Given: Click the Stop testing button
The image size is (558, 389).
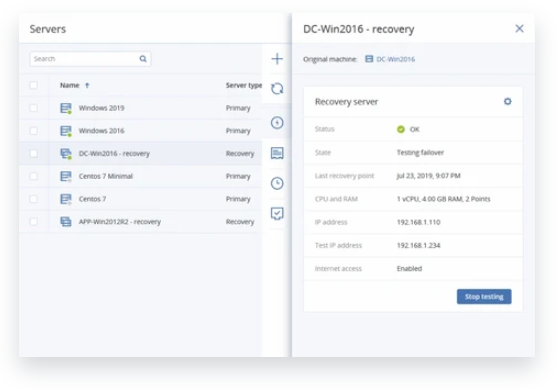Looking at the screenshot, I should pyautogui.click(x=484, y=296).
